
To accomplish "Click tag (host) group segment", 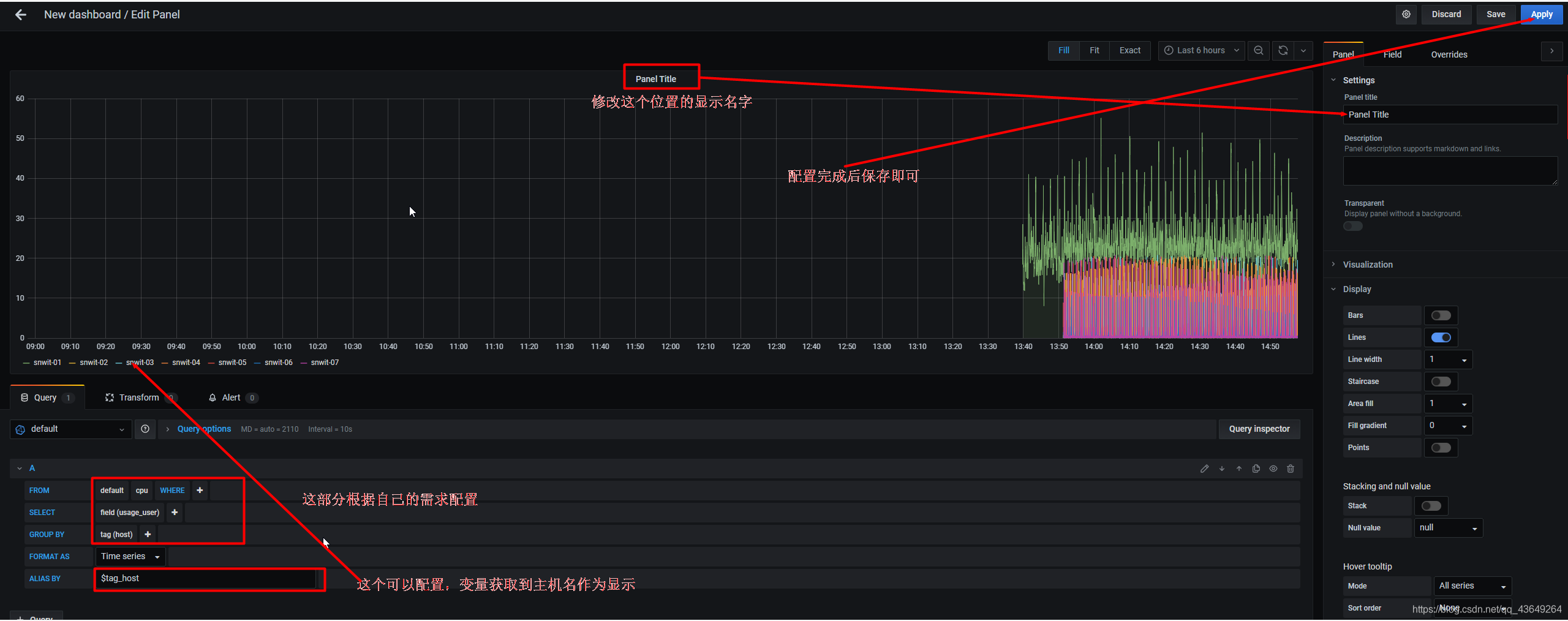I will point(116,535).
